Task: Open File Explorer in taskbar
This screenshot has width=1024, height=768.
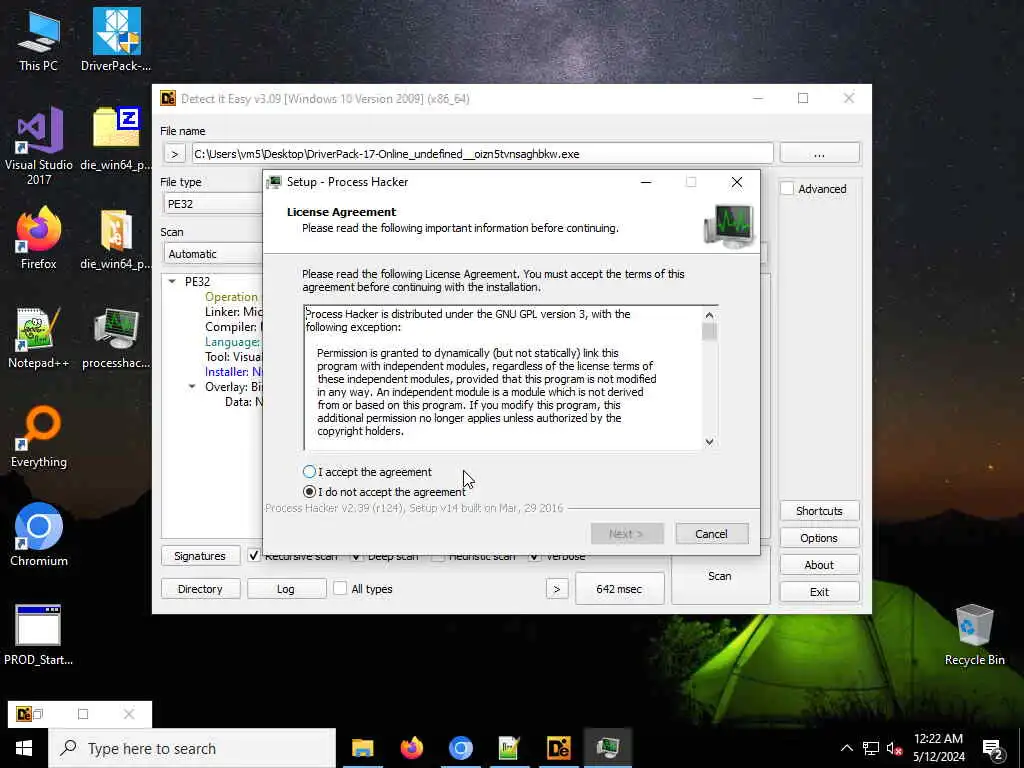Action: coord(362,748)
